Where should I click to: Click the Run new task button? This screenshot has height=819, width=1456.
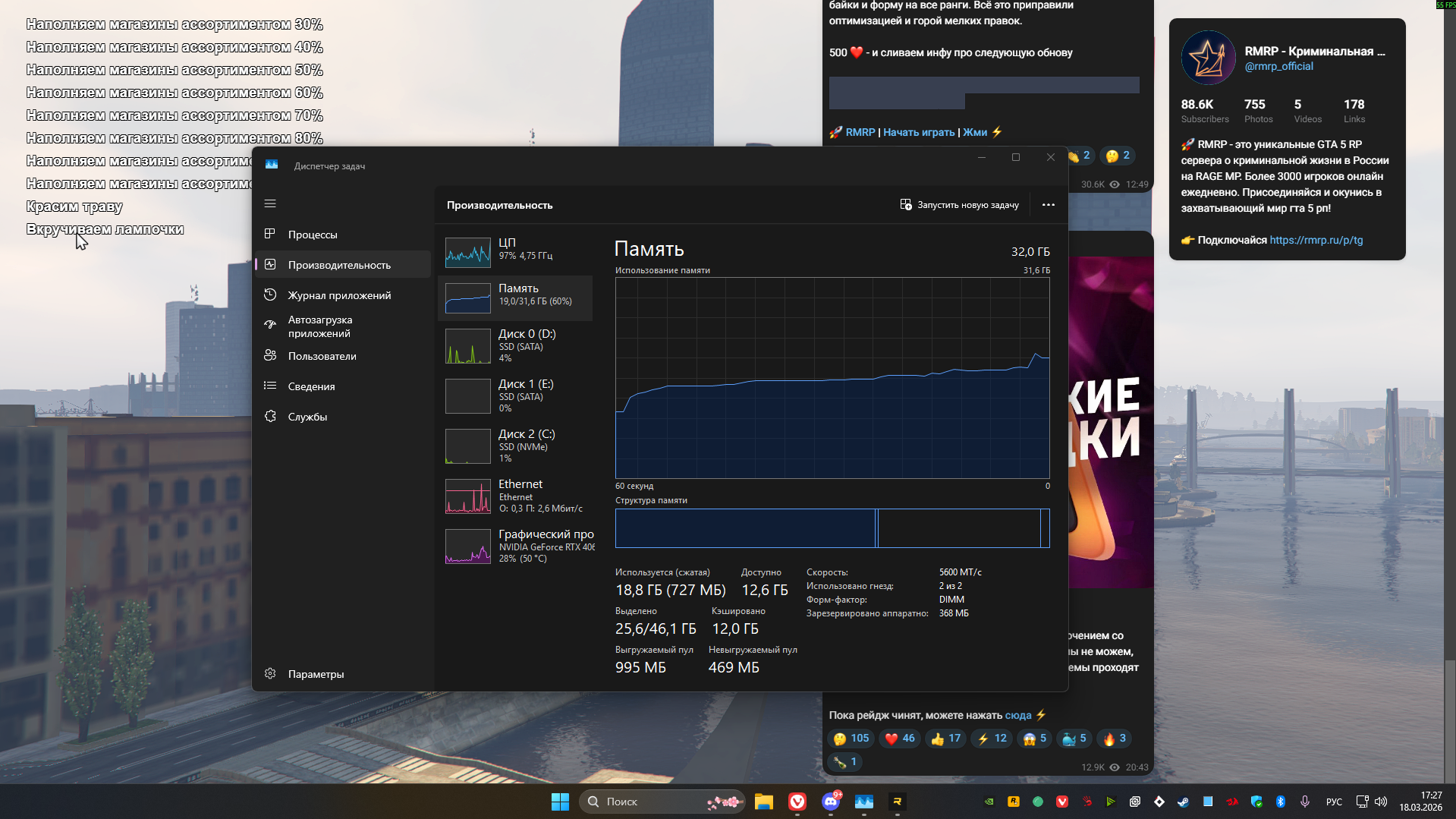(959, 205)
